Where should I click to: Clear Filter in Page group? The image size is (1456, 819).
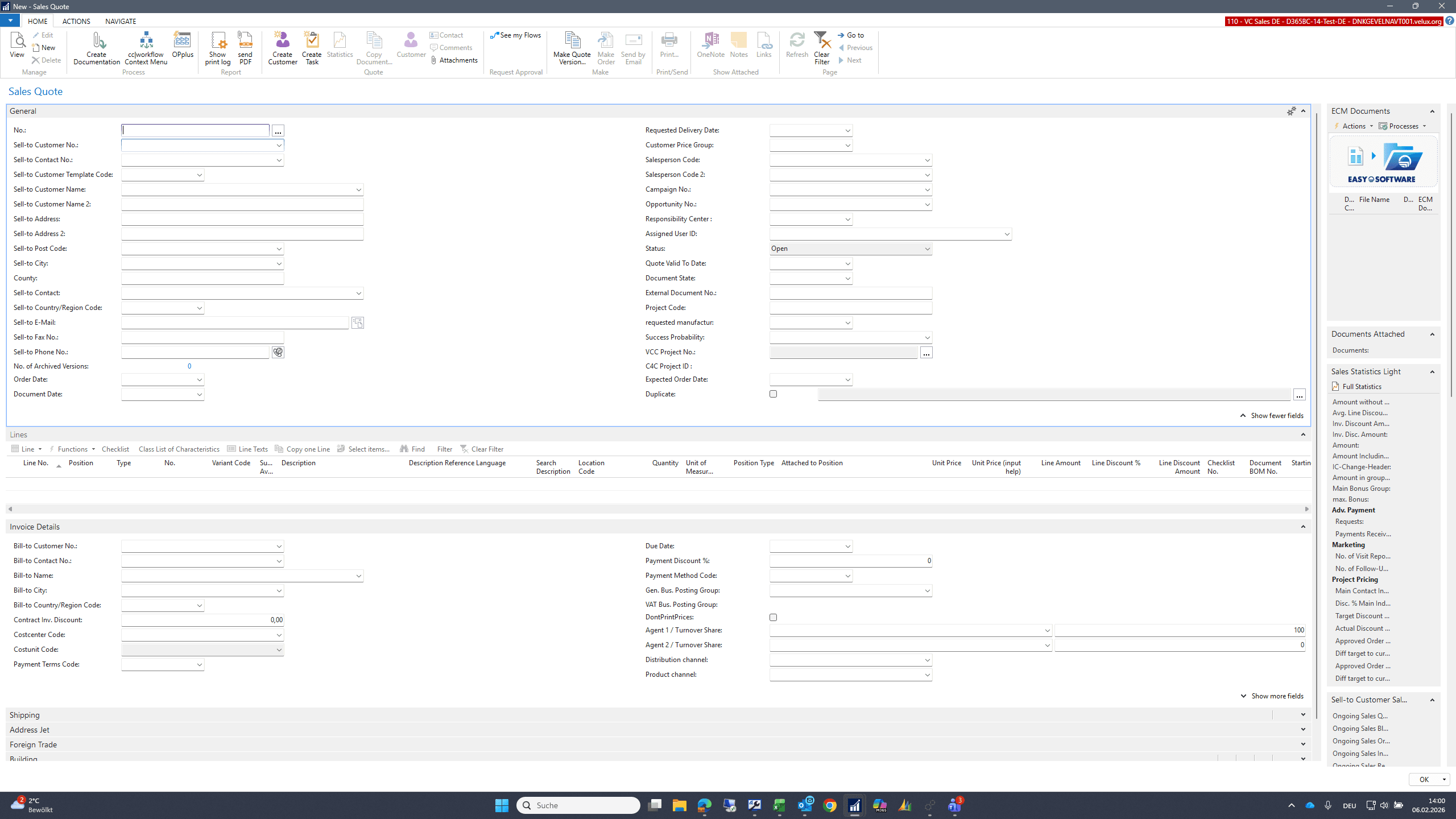coord(822,48)
